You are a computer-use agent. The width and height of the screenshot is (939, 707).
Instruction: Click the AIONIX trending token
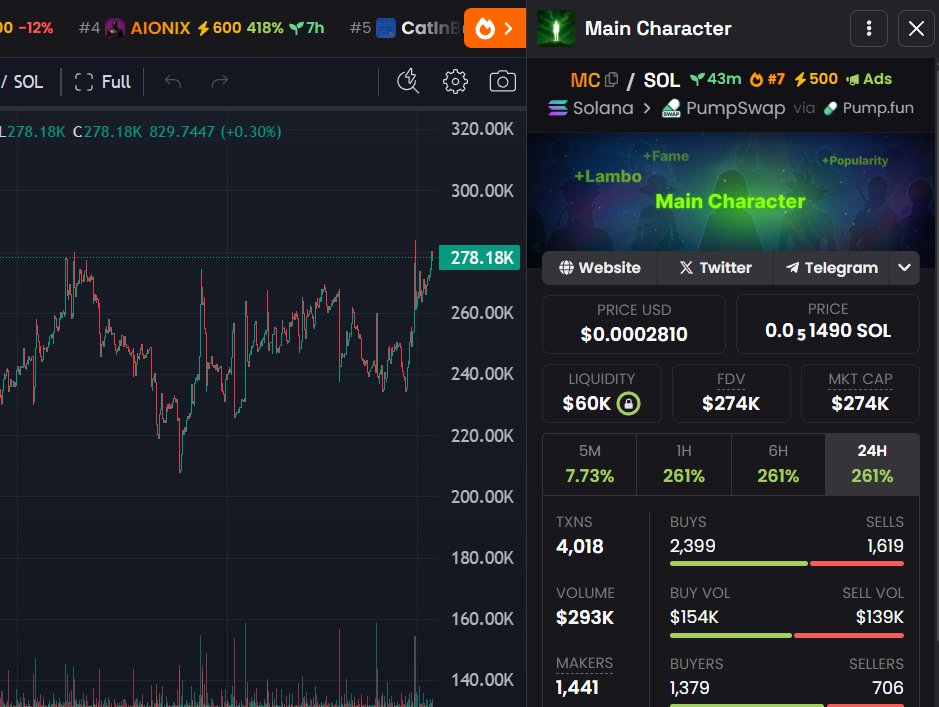[201, 28]
